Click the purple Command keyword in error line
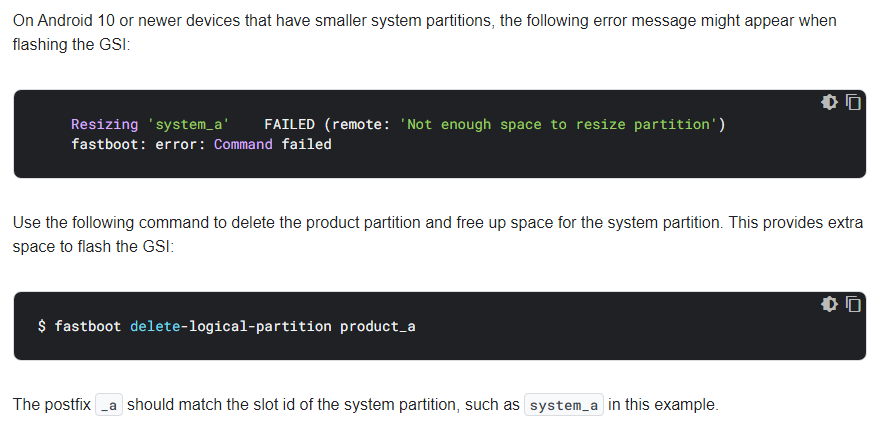Image resolution: width=885 pixels, height=432 pixels. [x=243, y=145]
